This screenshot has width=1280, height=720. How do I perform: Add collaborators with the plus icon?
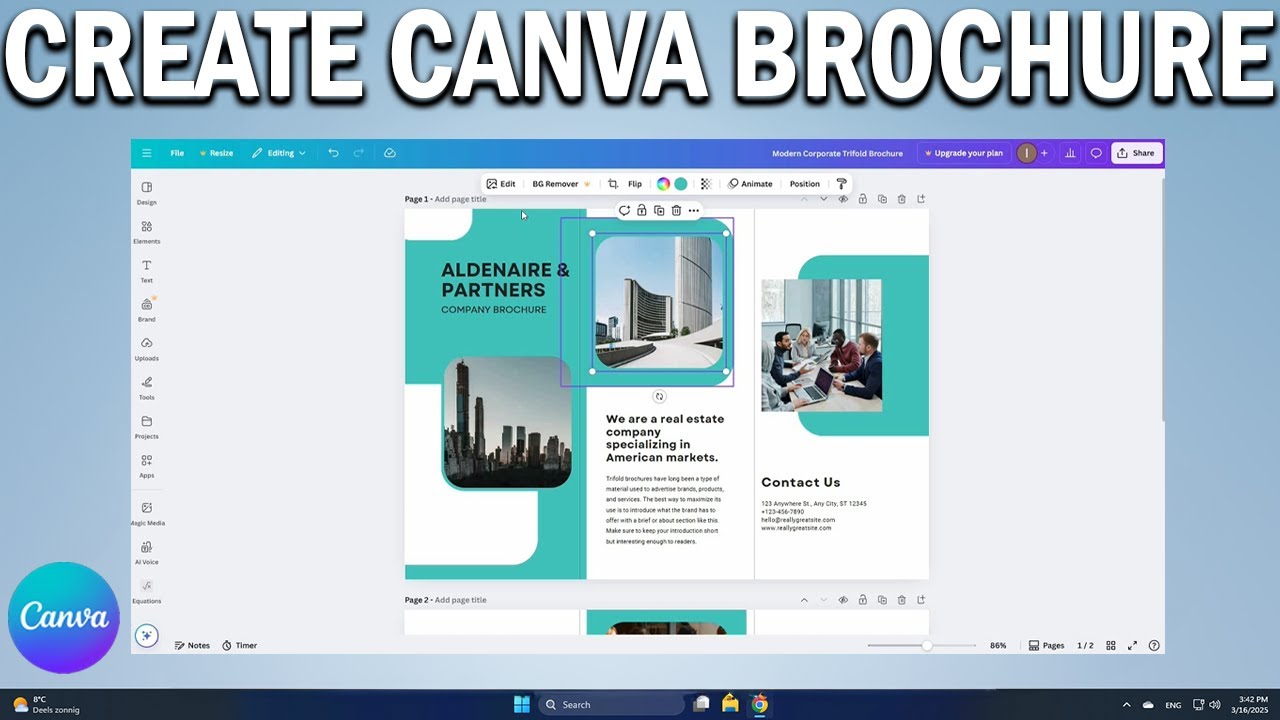[1044, 153]
